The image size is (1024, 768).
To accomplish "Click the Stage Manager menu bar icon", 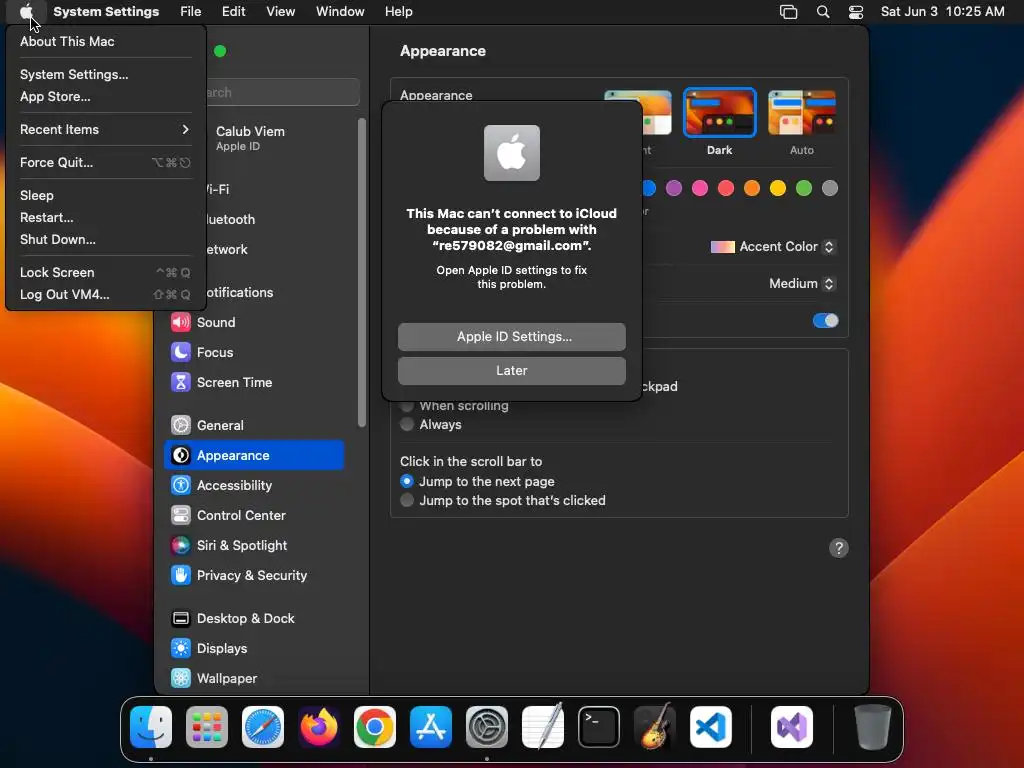I will [789, 12].
